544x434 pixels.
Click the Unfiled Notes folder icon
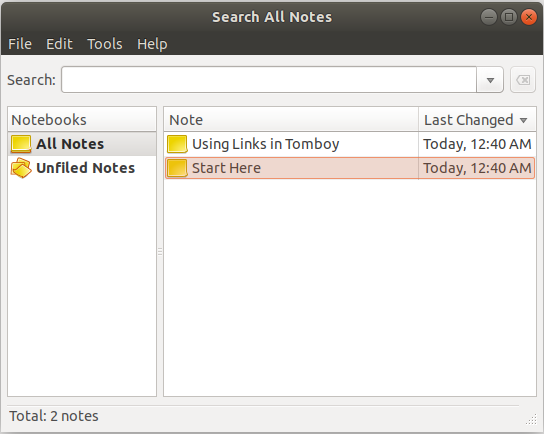[21, 168]
